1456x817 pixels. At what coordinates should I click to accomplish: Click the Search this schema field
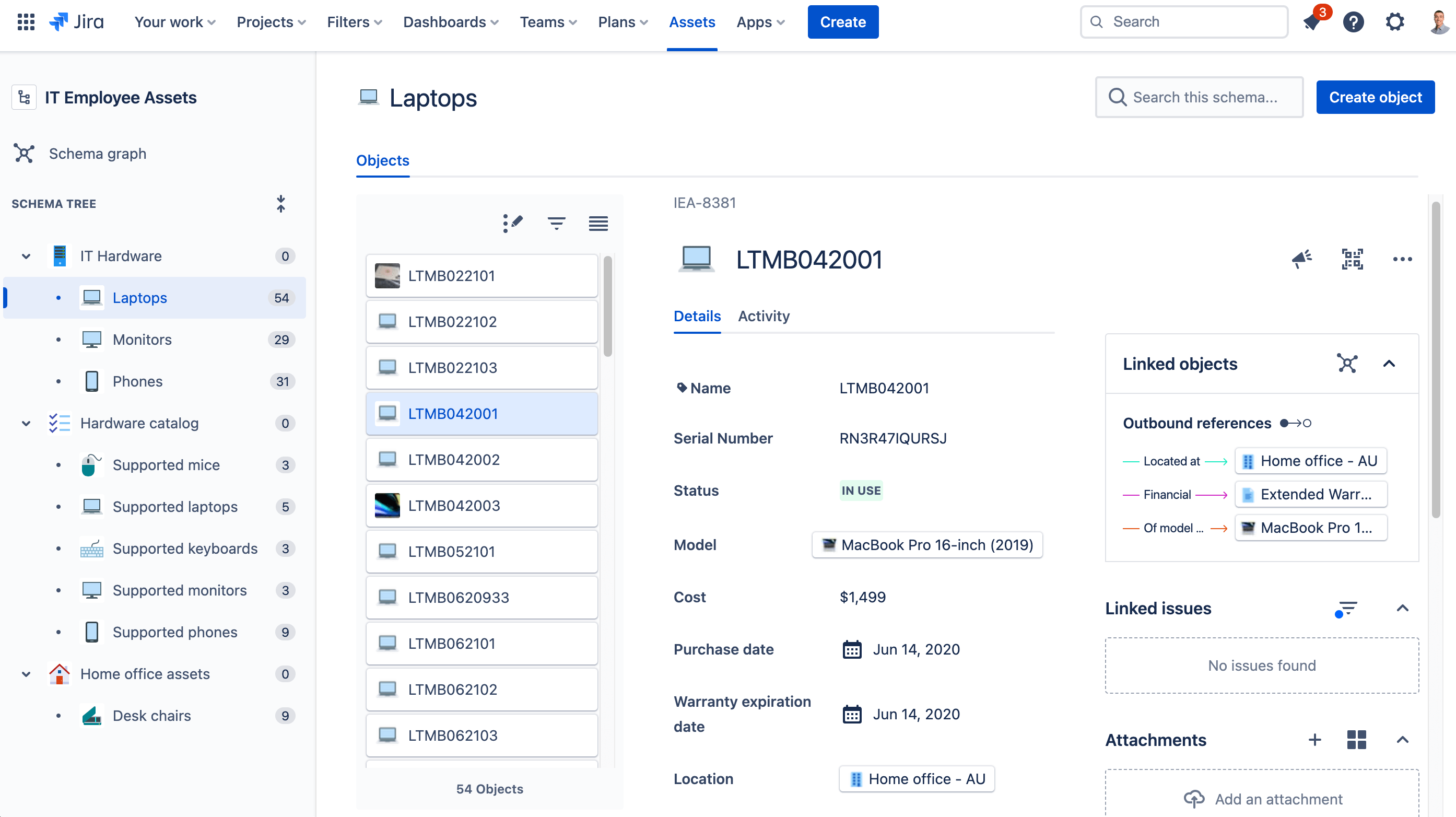[1198, 97]
